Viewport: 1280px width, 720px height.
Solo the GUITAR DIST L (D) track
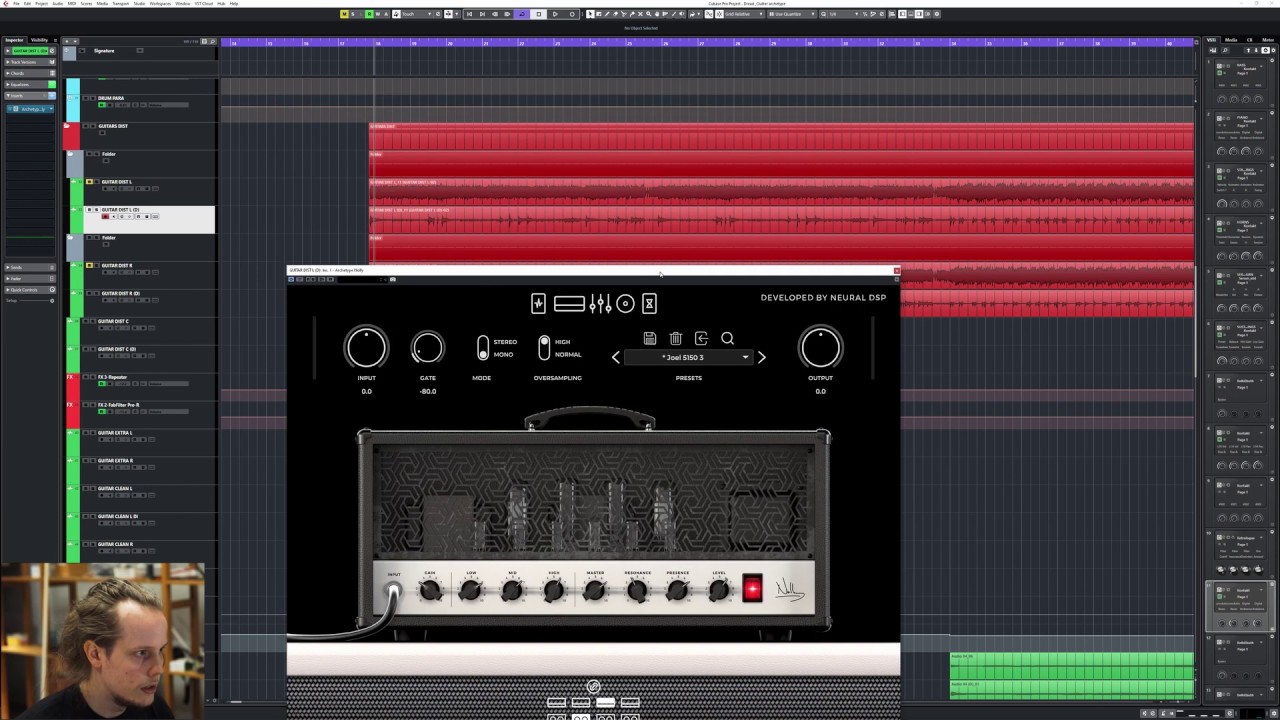click(x=96, y=210)
